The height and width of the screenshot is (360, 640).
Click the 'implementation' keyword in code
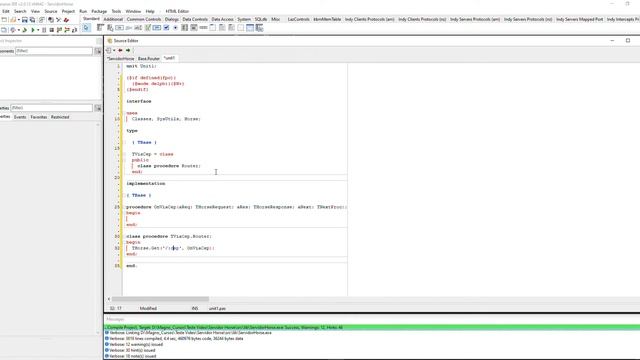pos(146,184)
